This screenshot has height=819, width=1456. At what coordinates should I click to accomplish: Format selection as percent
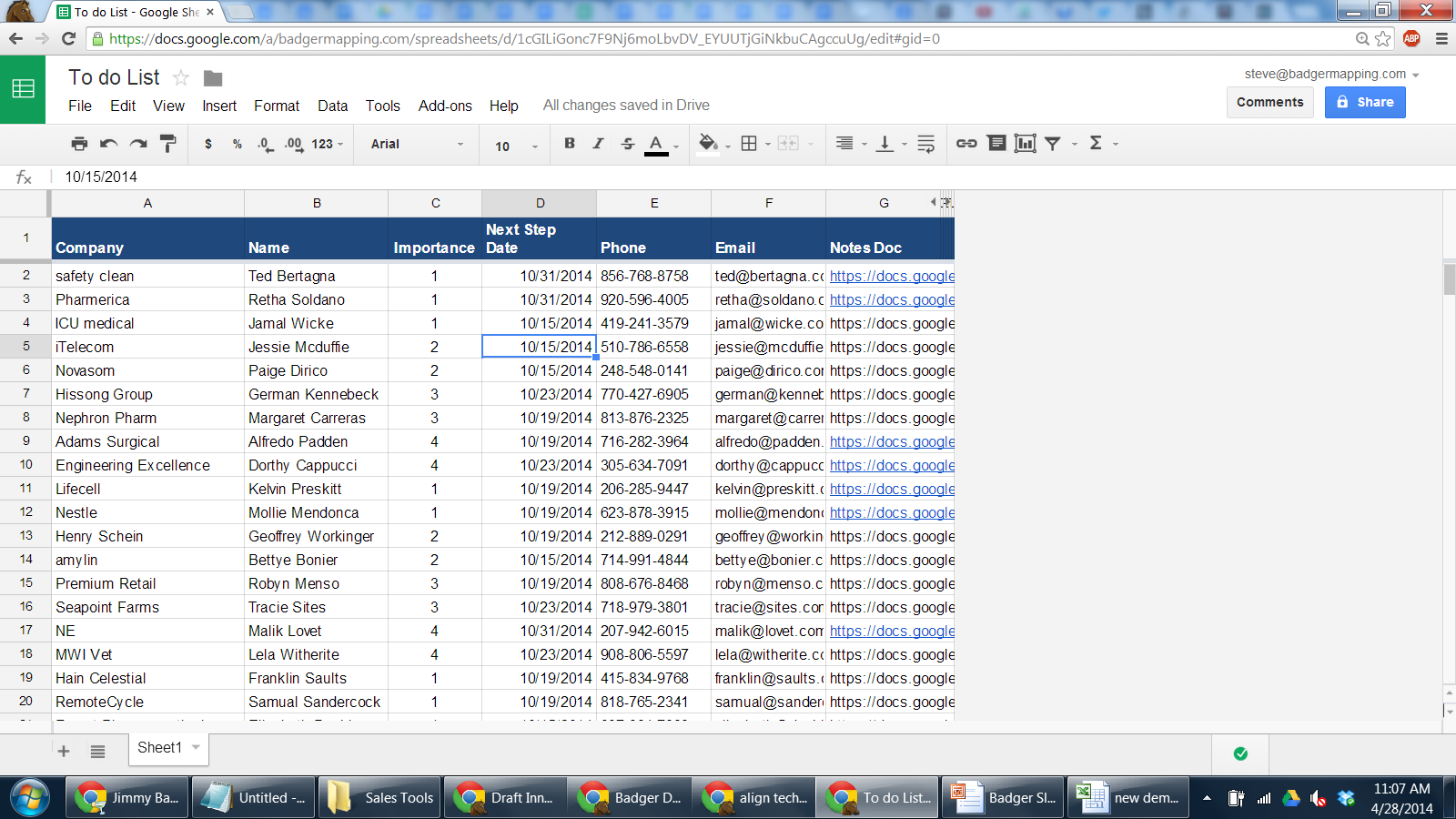coord(238,144)
